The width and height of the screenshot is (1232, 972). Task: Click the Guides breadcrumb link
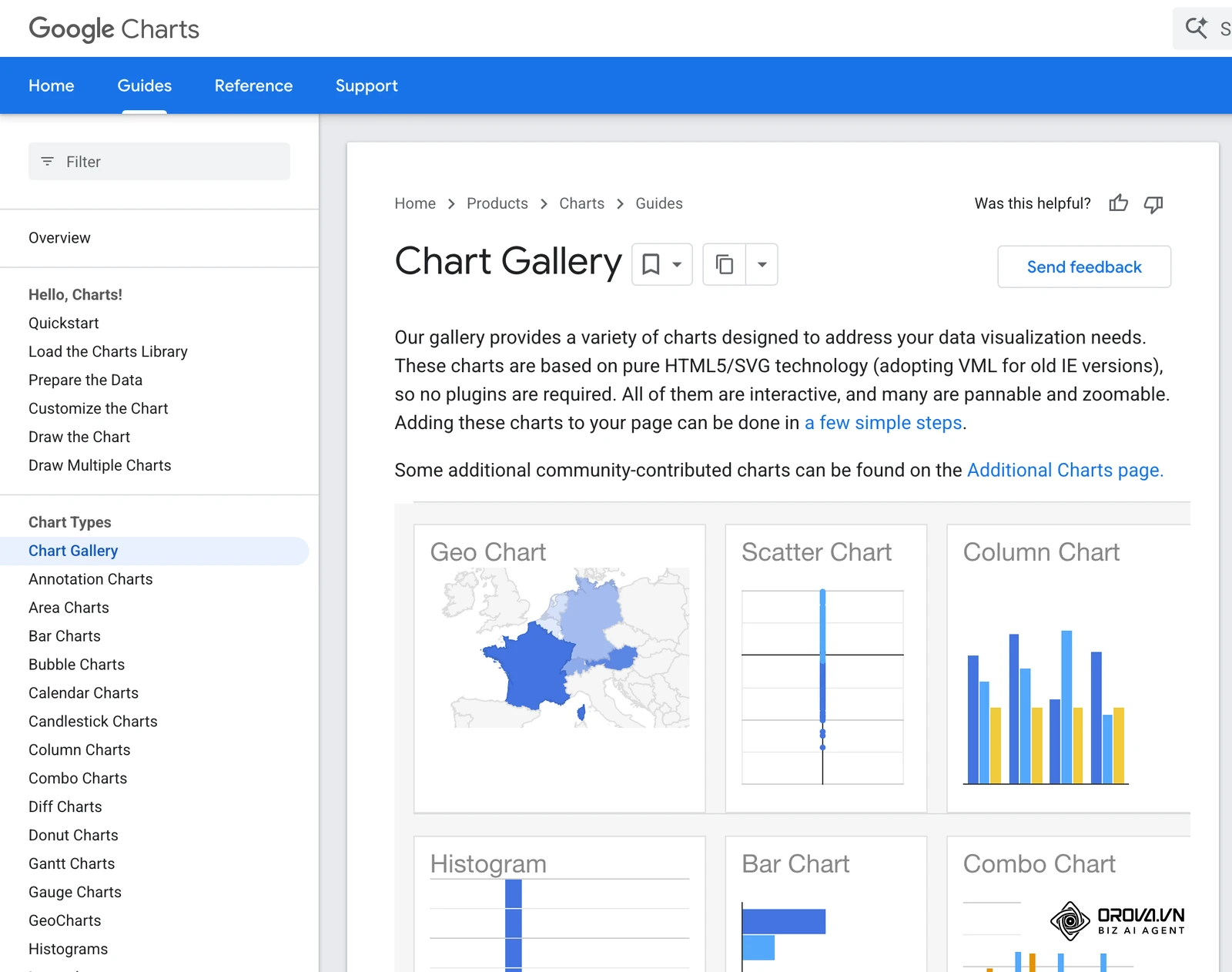pos(659,203)
